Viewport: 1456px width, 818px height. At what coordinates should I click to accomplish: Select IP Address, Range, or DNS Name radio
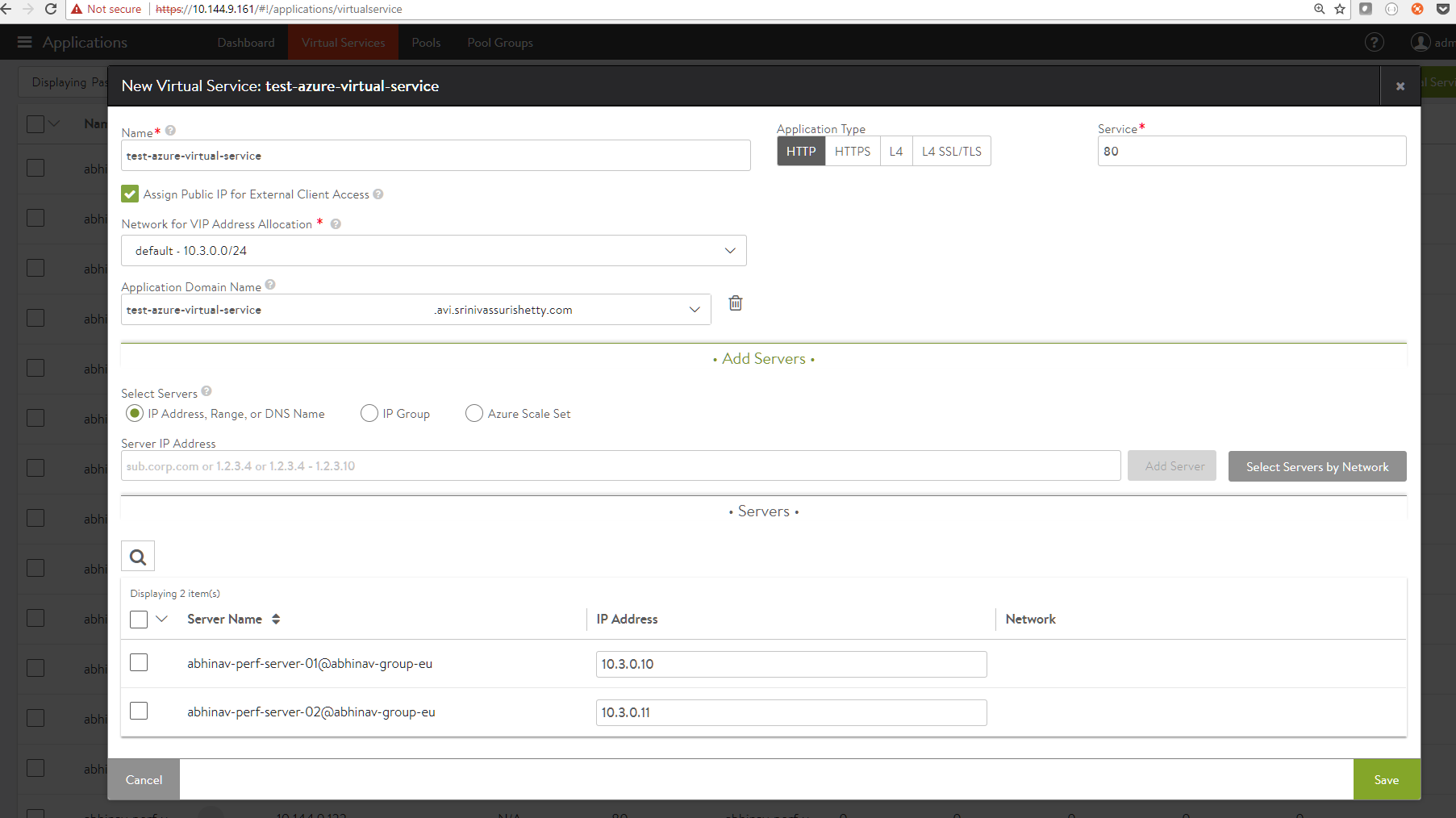[x=135, y=413]
